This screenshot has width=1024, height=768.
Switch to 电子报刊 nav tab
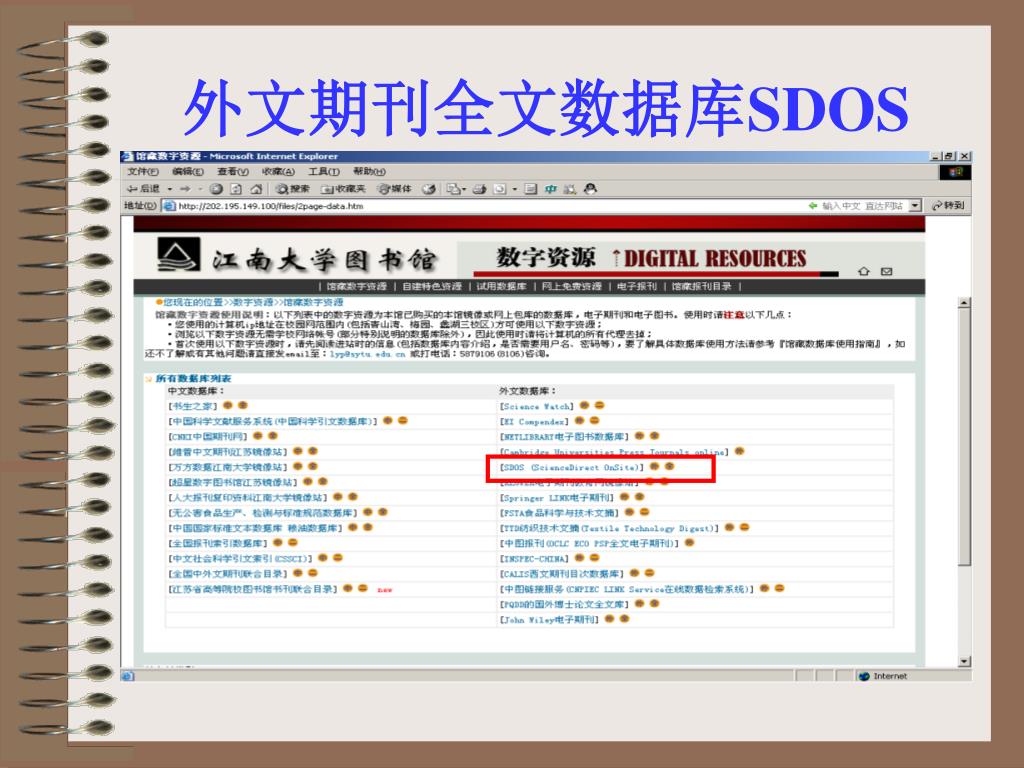click(637, 286)
